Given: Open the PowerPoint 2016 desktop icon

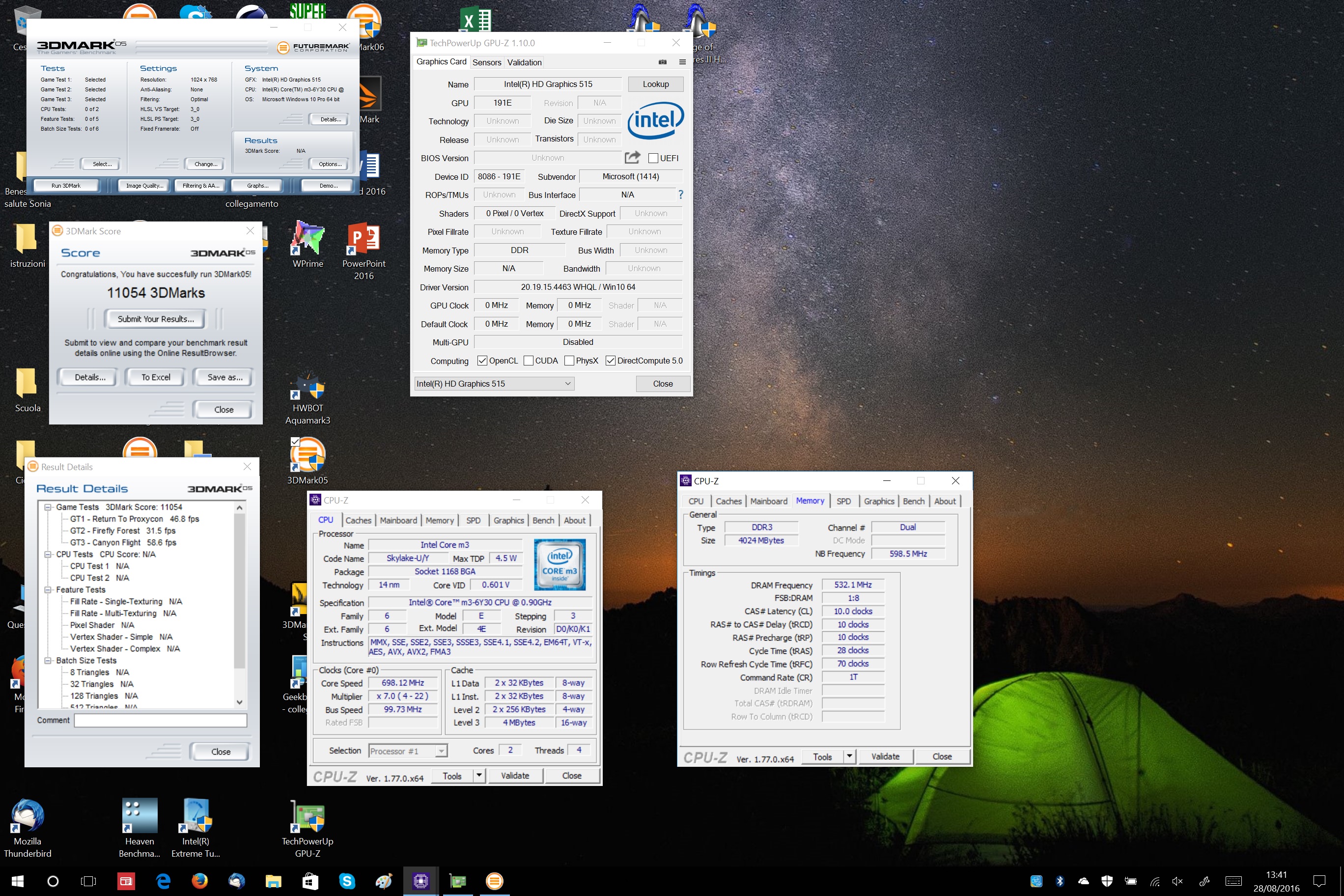Looking at the screenshot, I should click(x=364, y=251).
